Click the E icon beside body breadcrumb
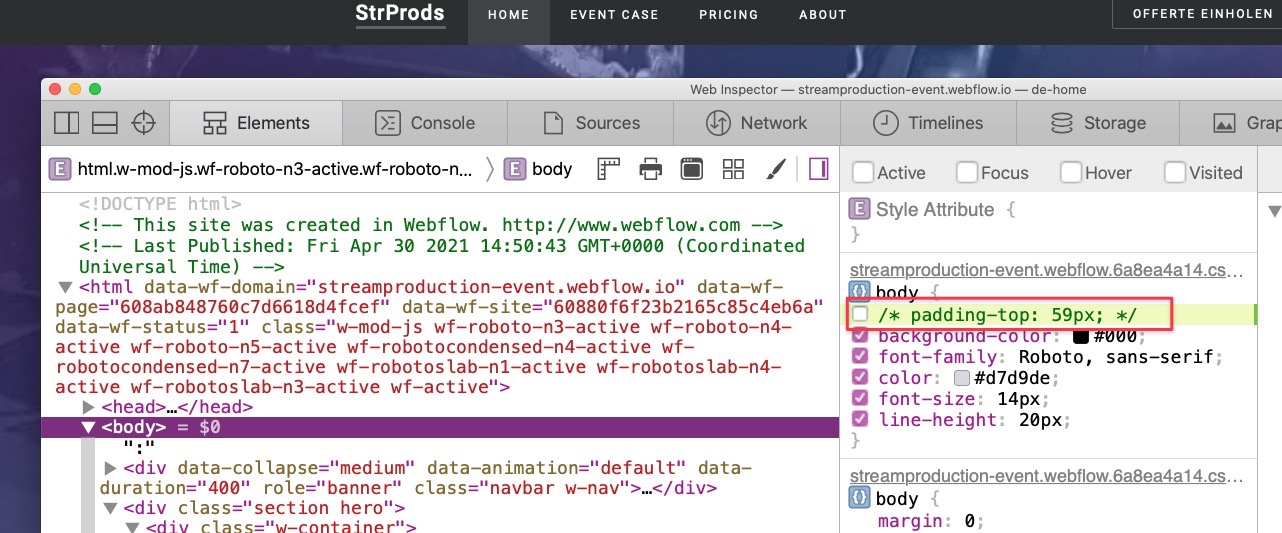The height and width of the screenshot is (533, 1282). pyautogui.click(x=515, y=168)
